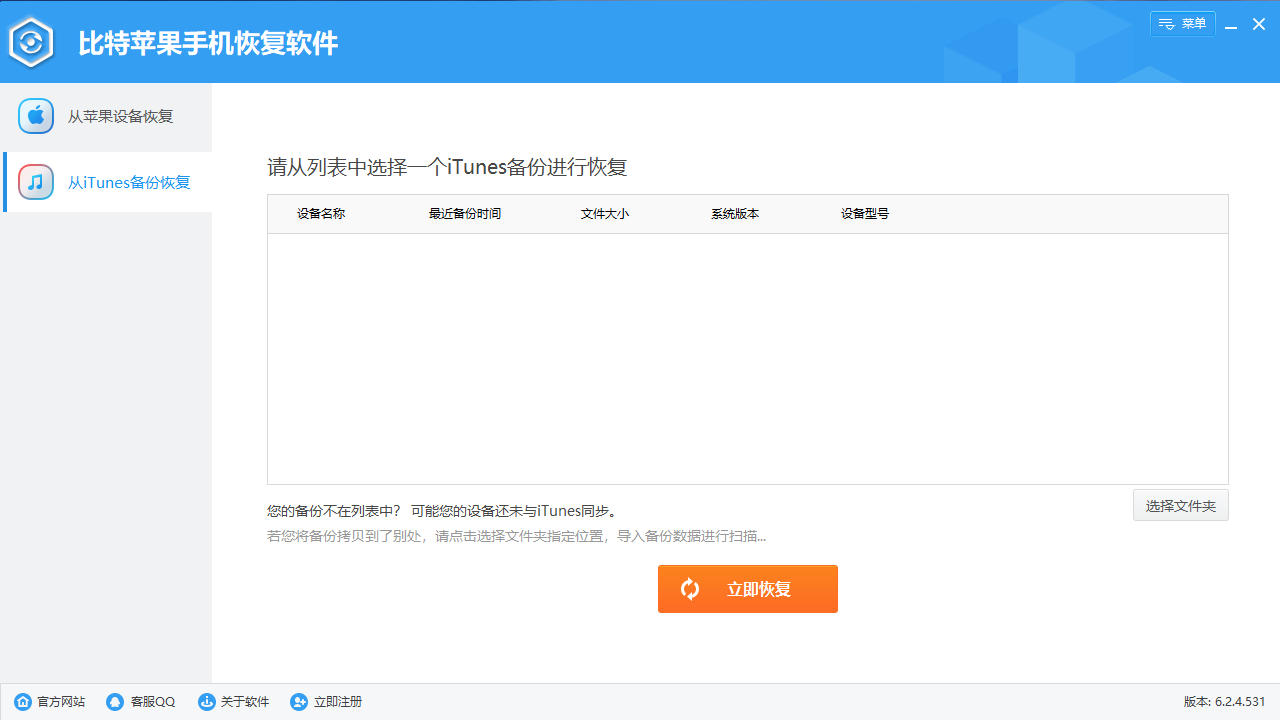Click the circular recovery arrow on 立即恢复

click(690, 589)
